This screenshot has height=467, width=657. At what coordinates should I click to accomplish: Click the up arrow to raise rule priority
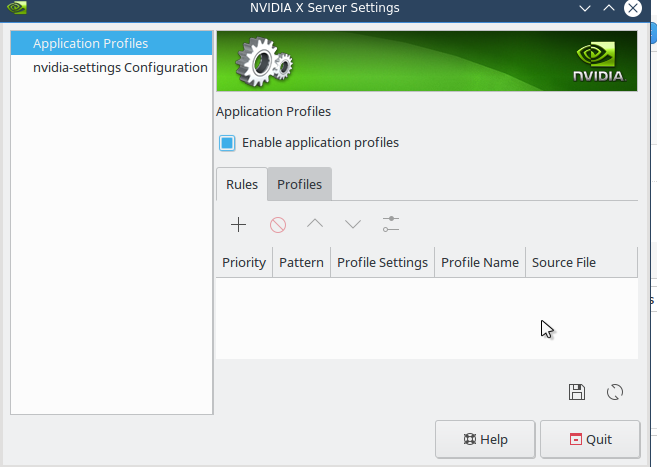click(315, 224)
